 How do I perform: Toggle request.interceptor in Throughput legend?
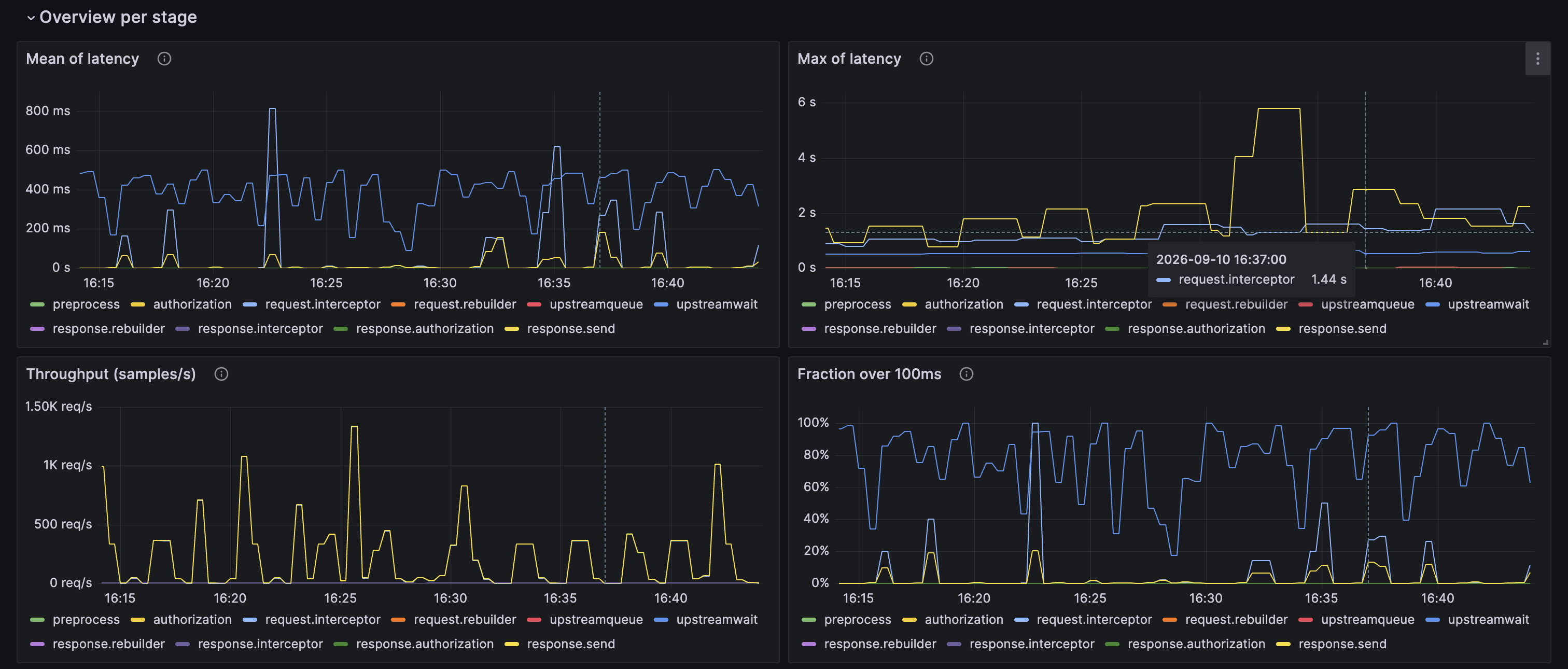(x=323, y=620)
